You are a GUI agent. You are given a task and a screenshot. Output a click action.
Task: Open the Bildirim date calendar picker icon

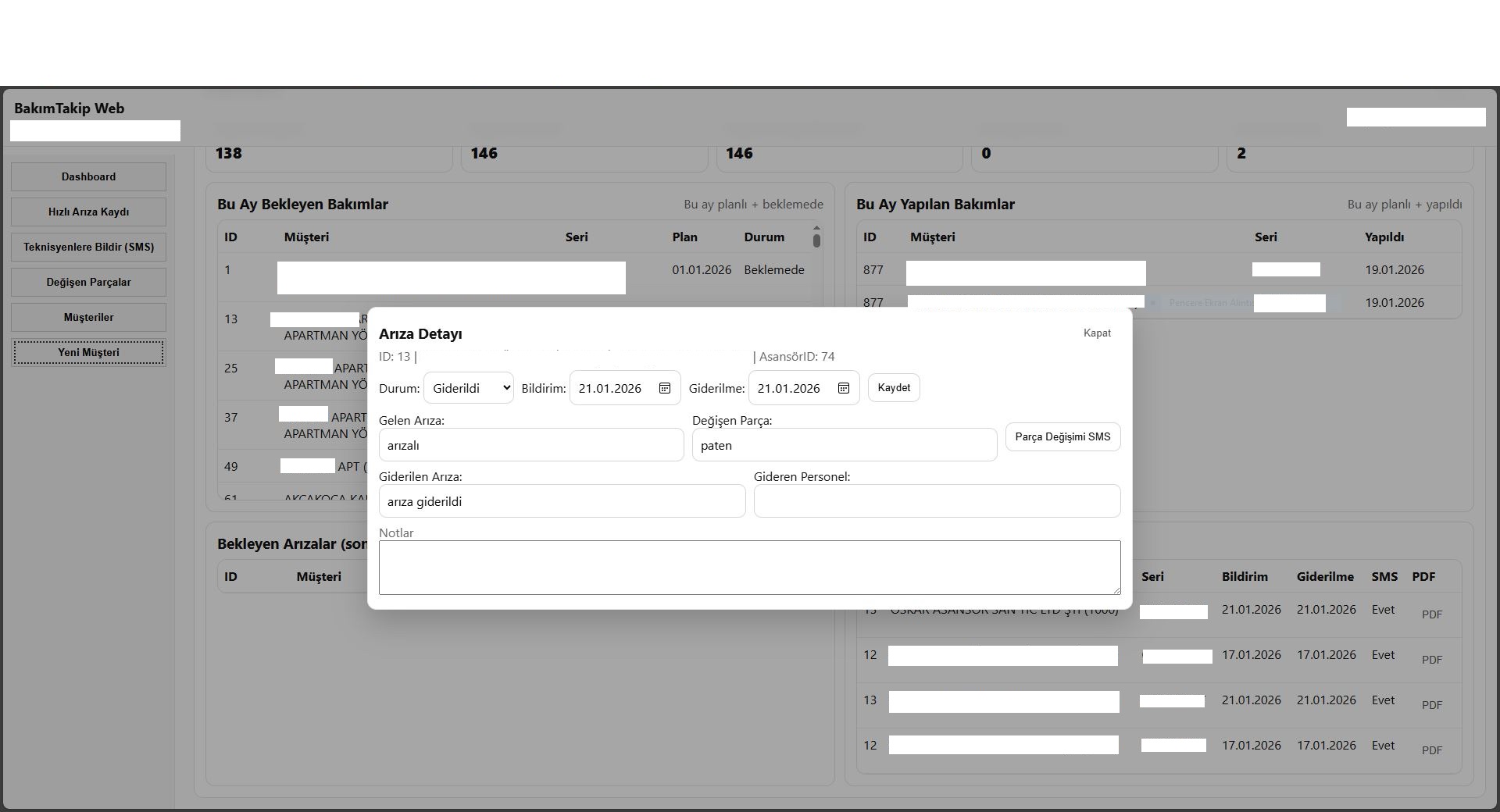[665, 388]
